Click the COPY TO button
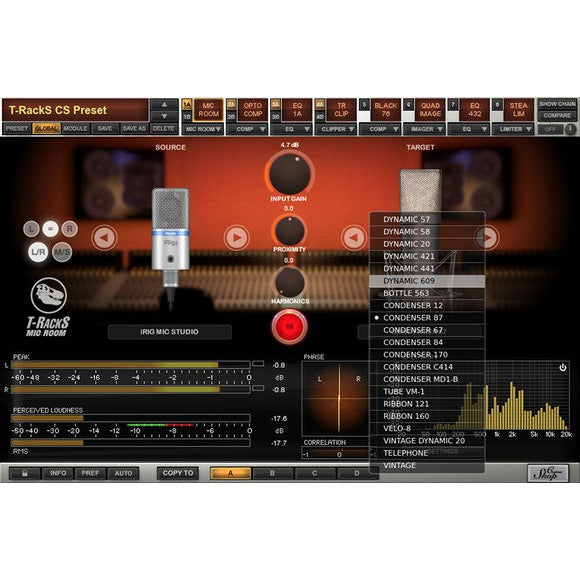The image size is (580, 580). coord(178,473)
